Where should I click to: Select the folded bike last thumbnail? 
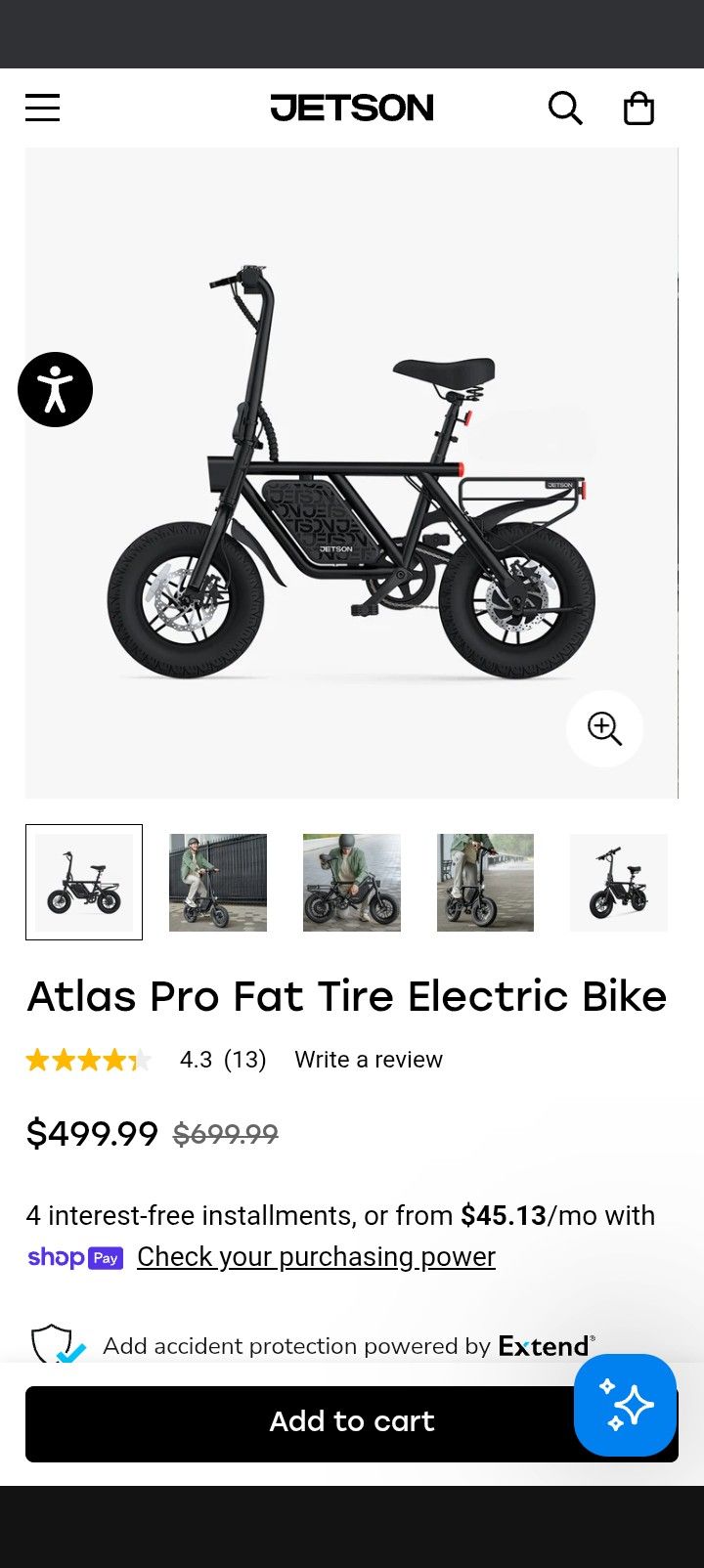click(x=619, y=882)
